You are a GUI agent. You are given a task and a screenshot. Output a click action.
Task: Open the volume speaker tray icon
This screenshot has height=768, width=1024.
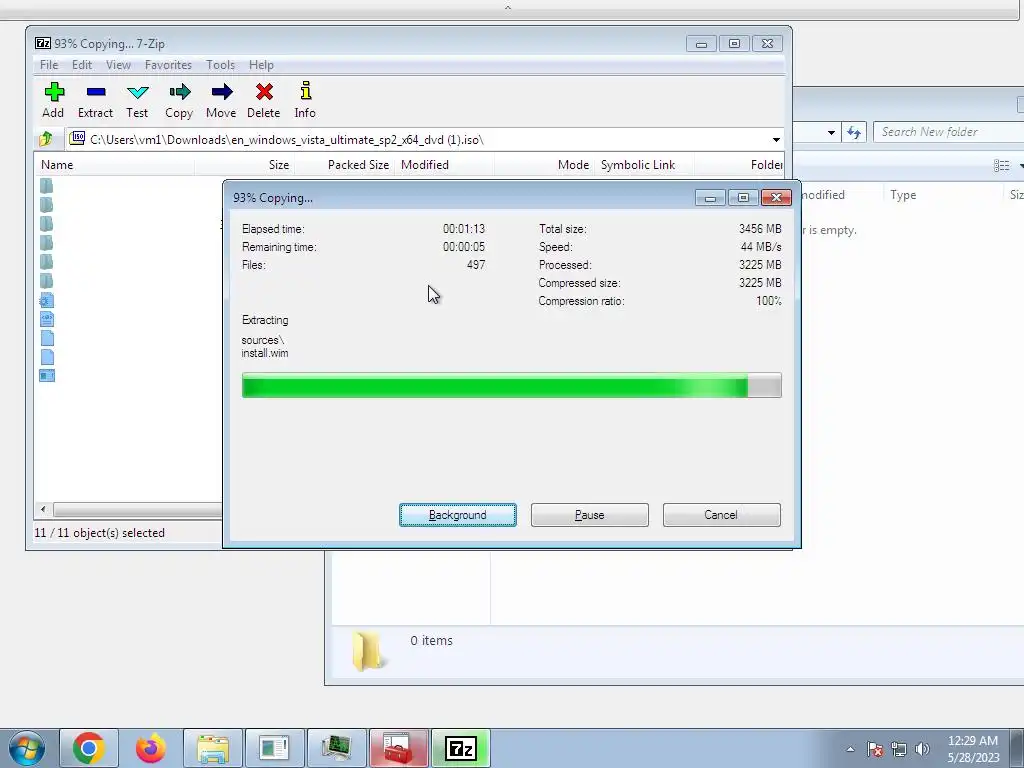coord(922,749)
